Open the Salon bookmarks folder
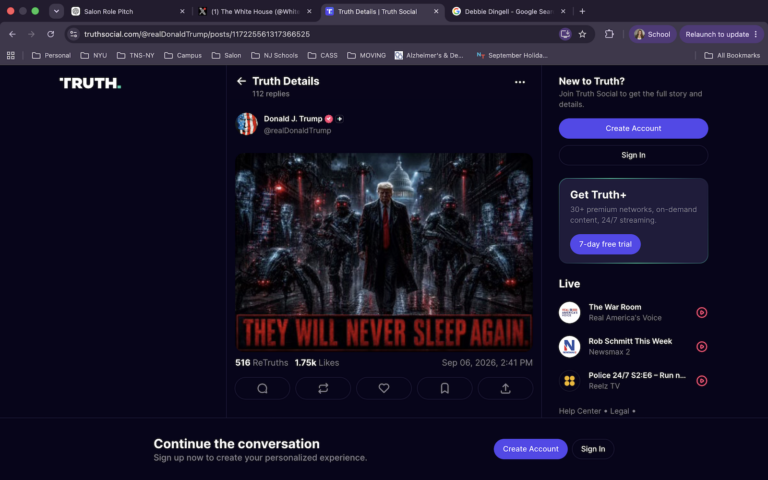 [226, 55]
